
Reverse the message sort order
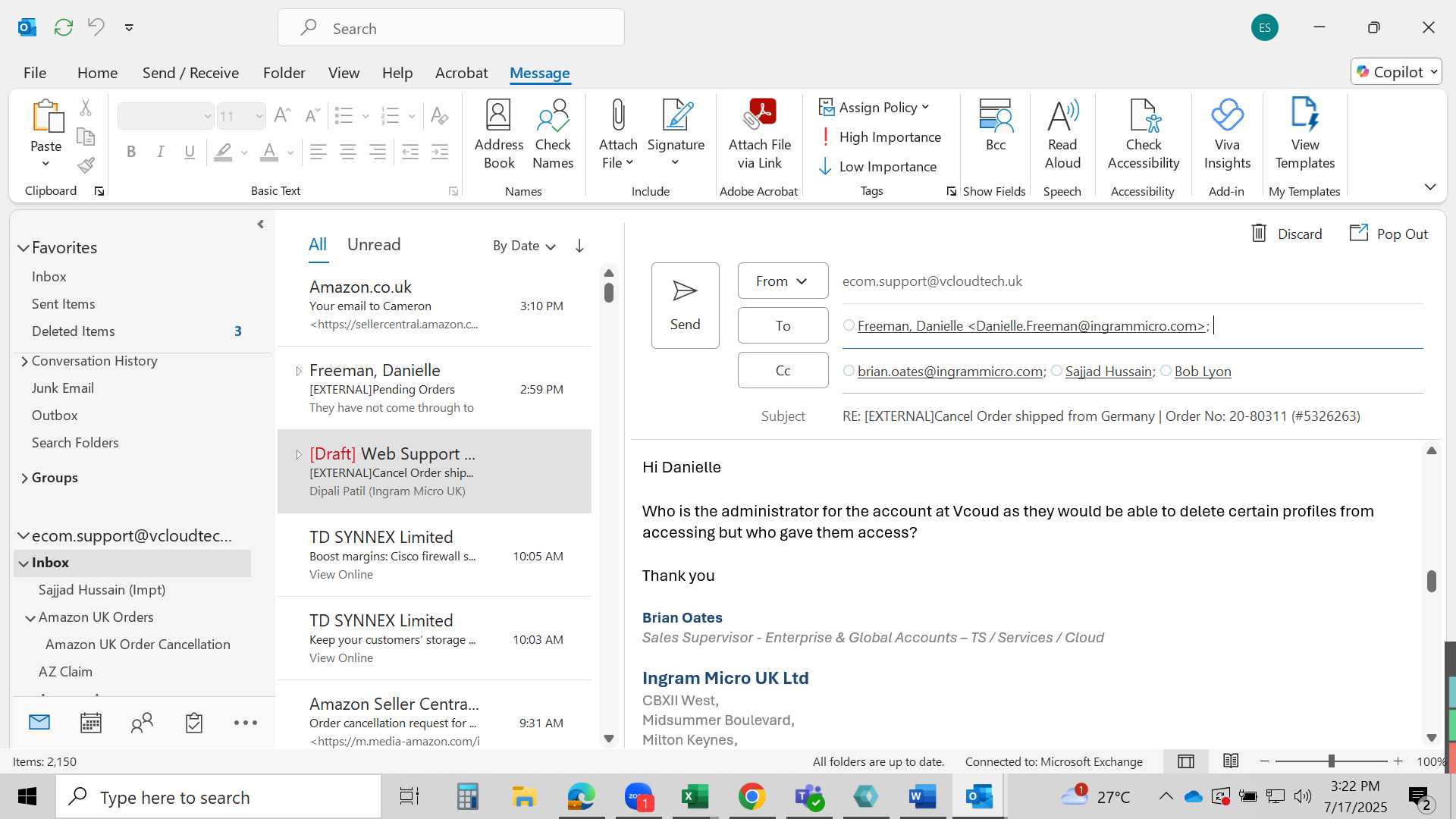[579, 246]
